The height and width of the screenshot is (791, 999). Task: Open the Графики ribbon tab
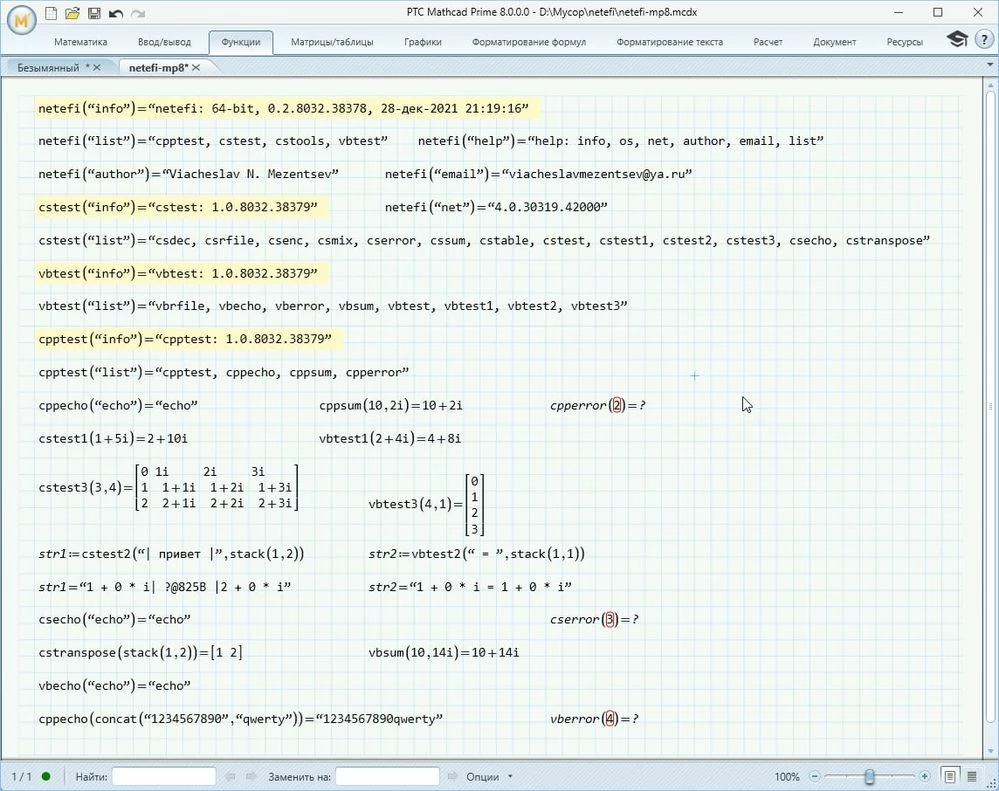[422, 42]
